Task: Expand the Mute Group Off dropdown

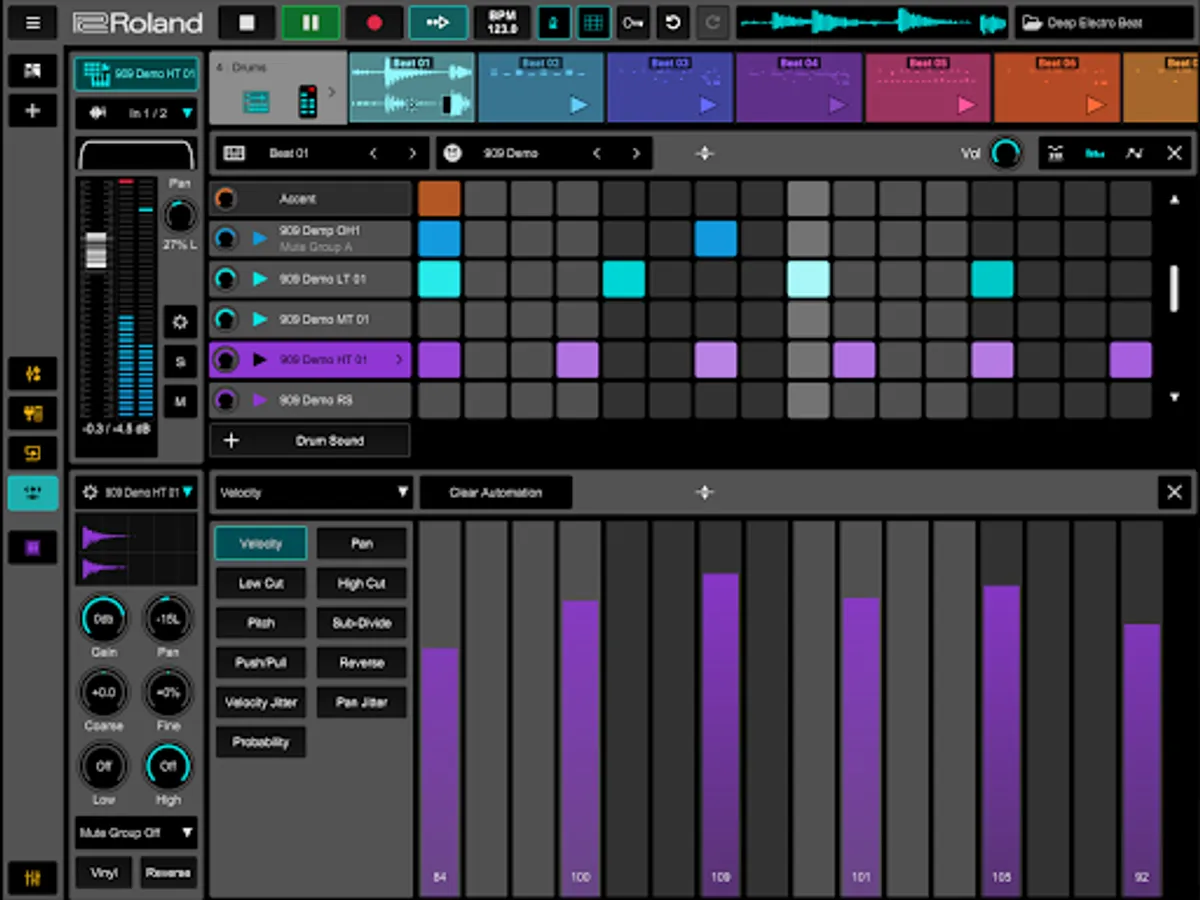Action: click(136, 832)
